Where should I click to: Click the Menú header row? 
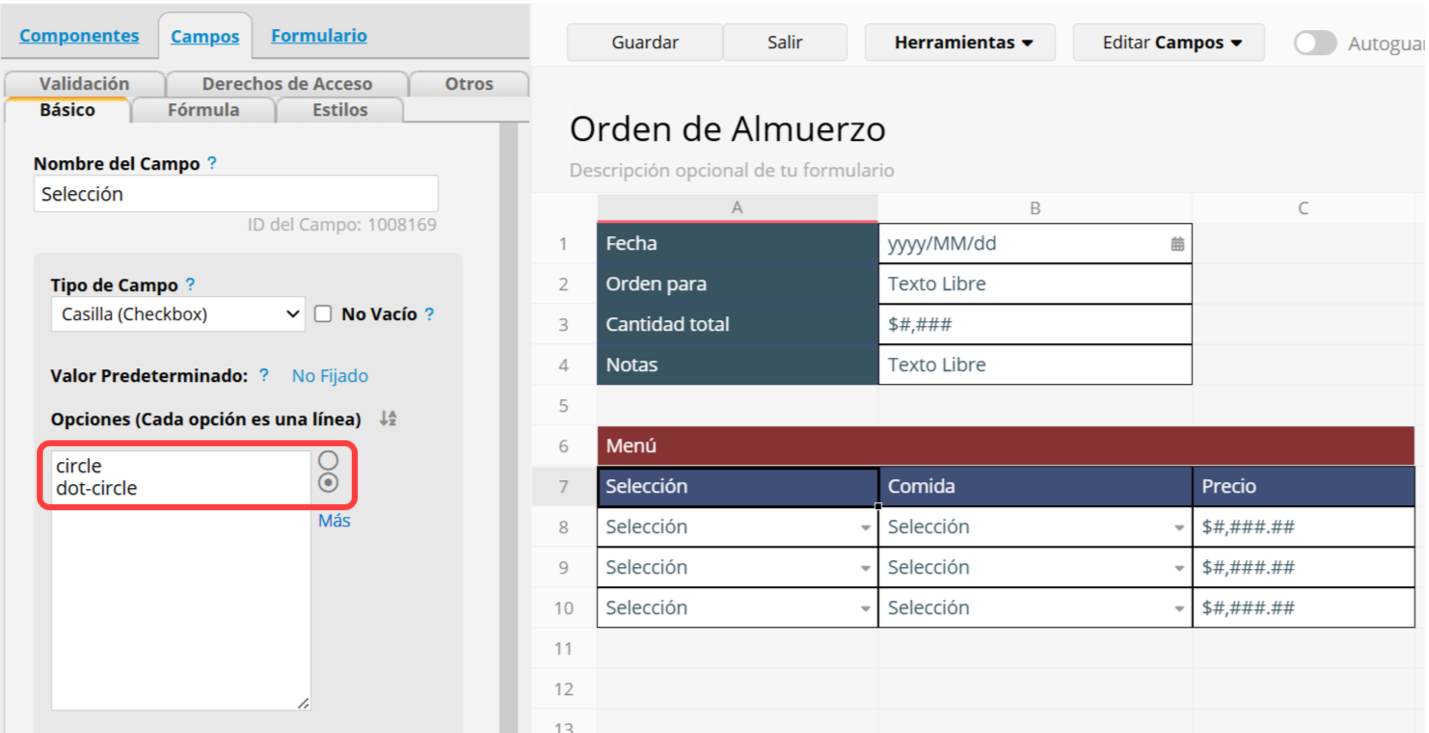1006,446
